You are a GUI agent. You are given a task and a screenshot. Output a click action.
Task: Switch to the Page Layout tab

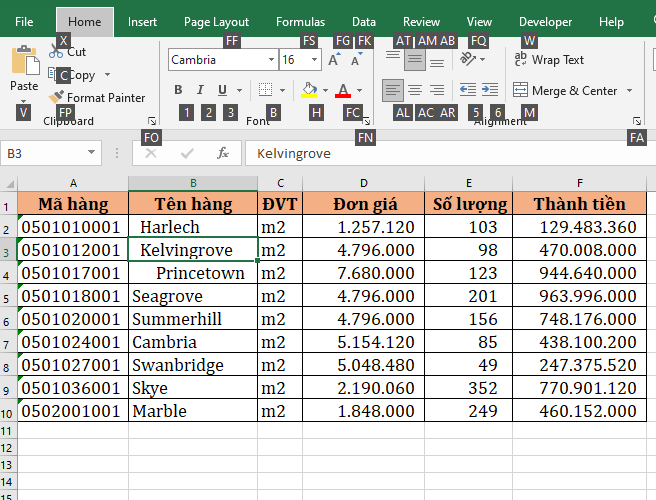(x=216, y=22)
